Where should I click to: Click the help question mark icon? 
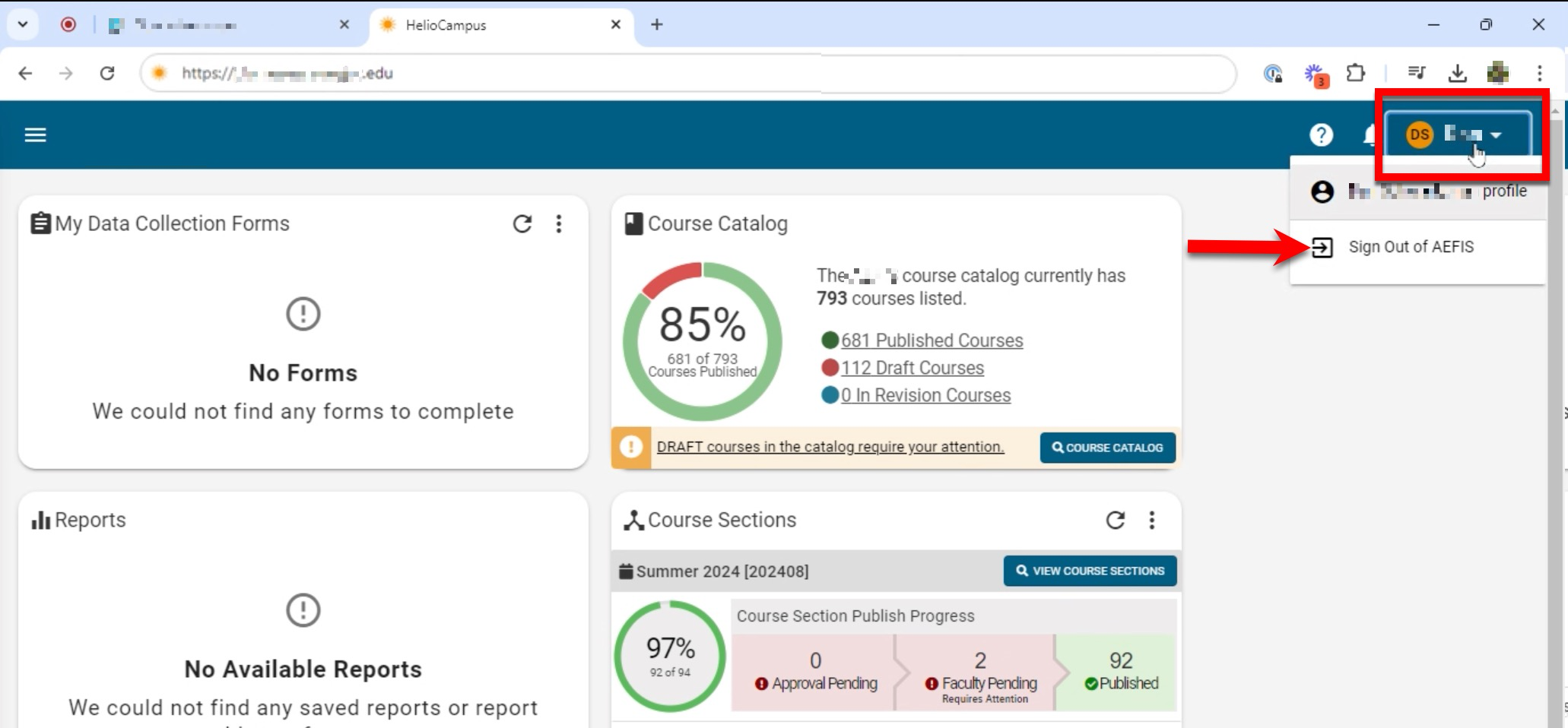pos(1321,135)
